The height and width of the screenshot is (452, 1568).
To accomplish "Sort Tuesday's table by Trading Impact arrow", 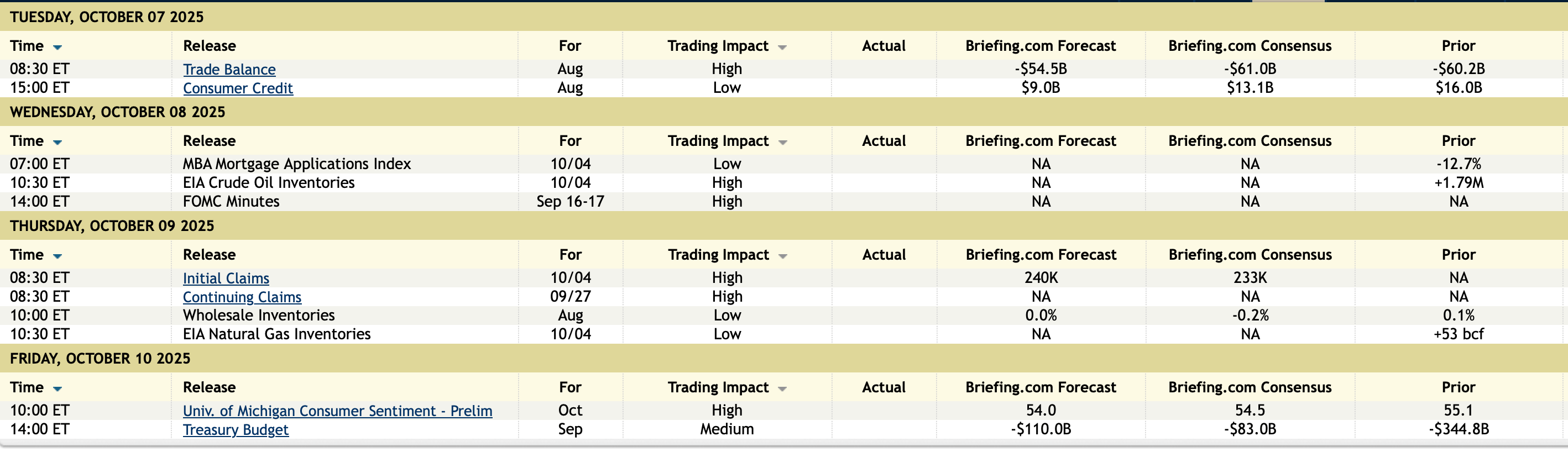I will [x=782, y=48].
